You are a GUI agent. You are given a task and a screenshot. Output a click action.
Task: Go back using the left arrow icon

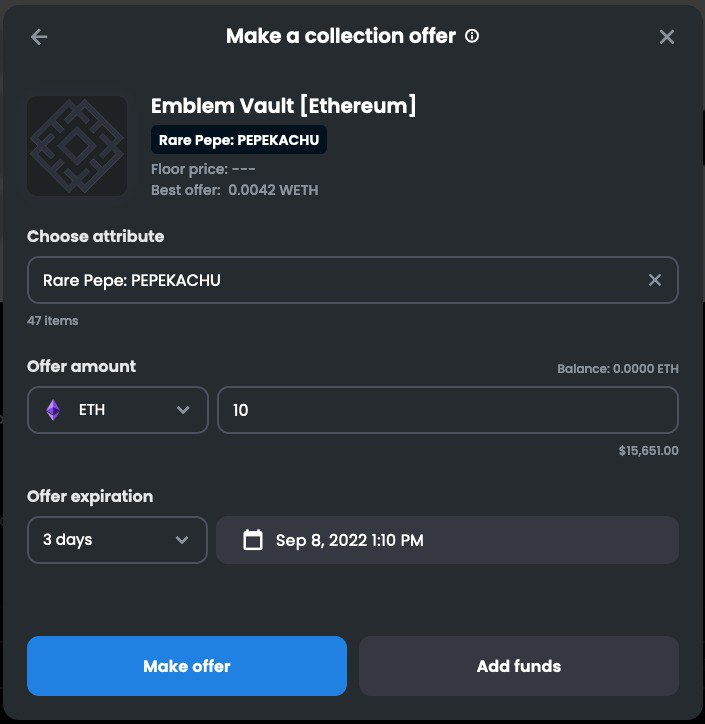point(39,37)
